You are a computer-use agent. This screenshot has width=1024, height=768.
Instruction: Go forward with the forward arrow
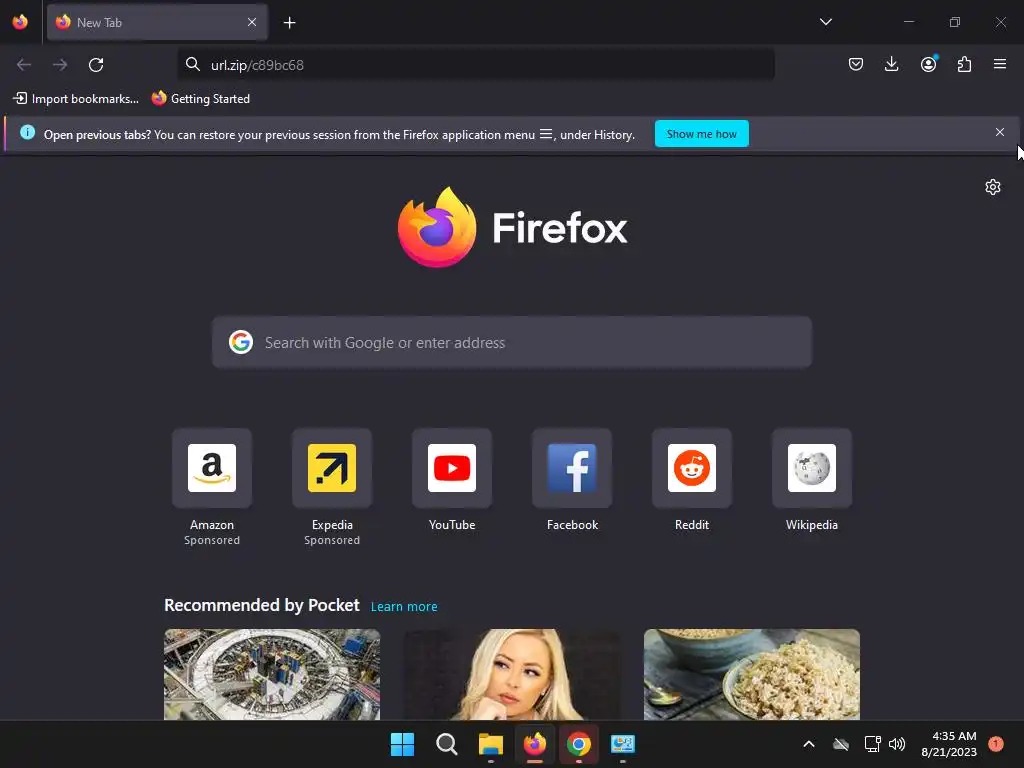pyautogui.click(x=60, y=65)
